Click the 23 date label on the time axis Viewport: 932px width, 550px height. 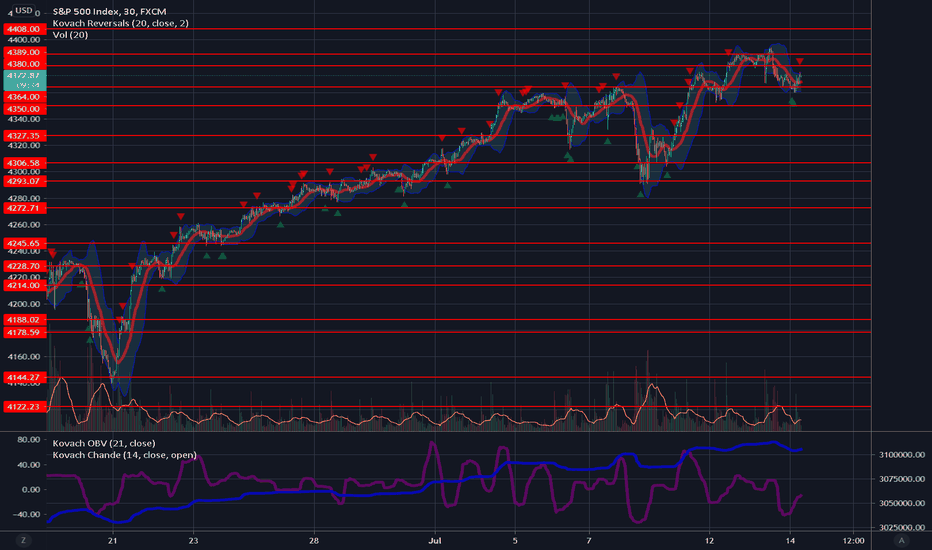[193, 540]
